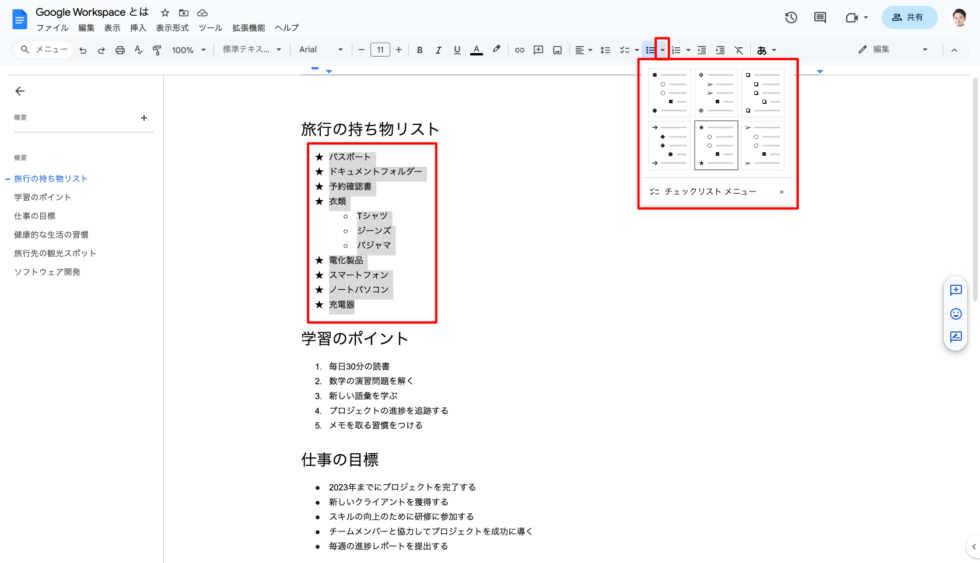The width and height of the screenshot is (980, 563).
Task: Open the 表示形式 menu
Action: point(172,28)
